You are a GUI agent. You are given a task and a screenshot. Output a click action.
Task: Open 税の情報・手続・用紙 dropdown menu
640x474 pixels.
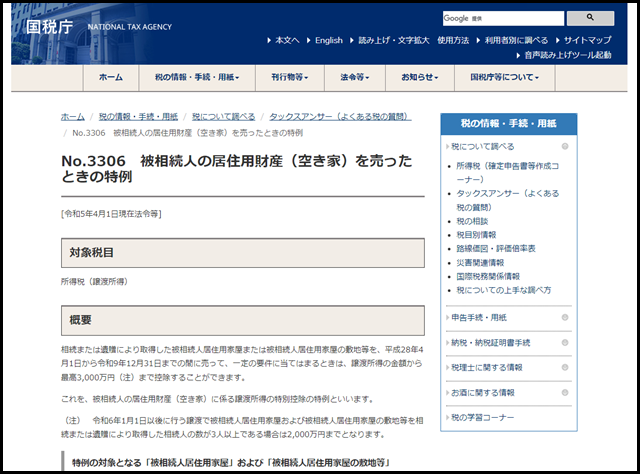point(197,77)
